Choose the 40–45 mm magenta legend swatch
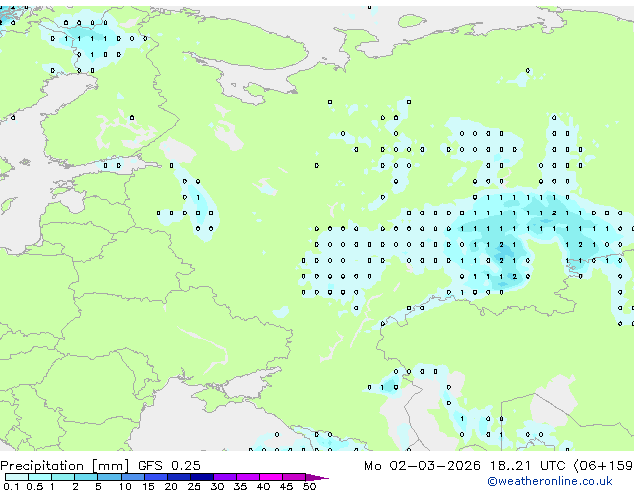 coord(271,477)
